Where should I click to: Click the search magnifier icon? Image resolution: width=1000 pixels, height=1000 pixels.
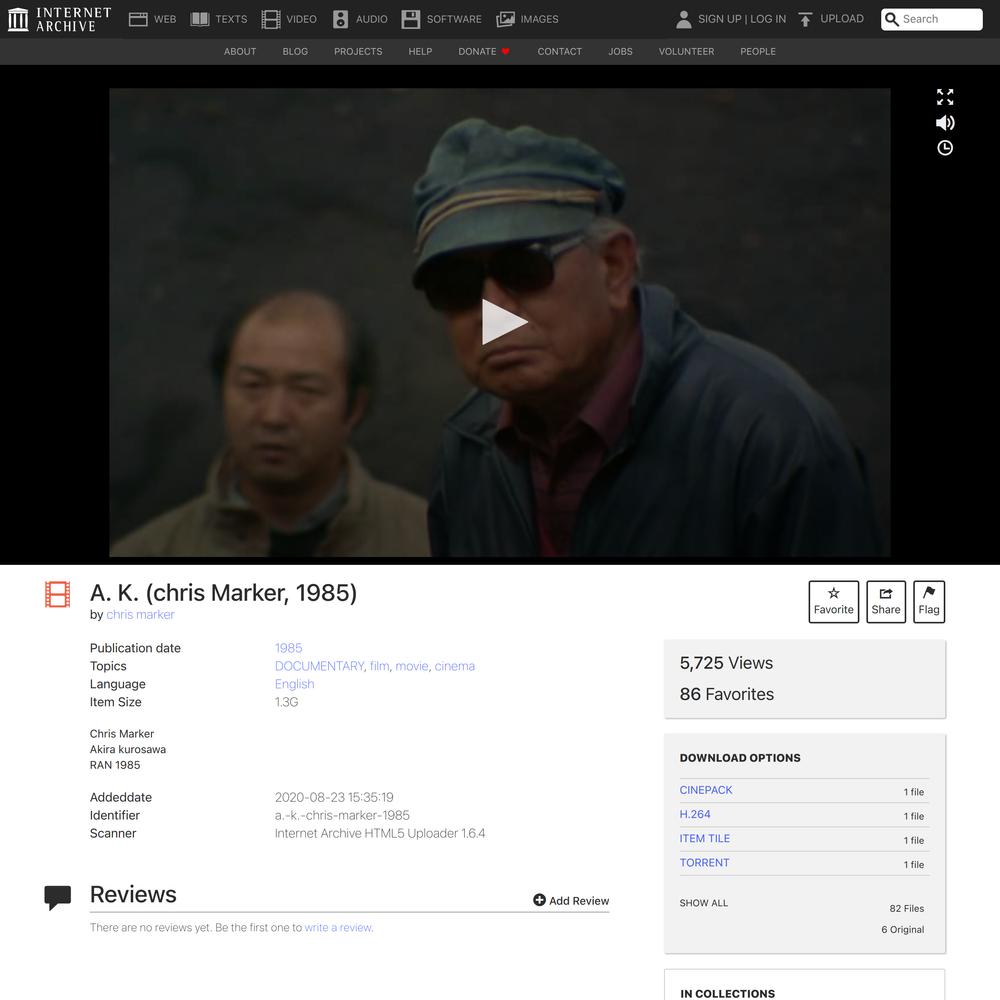click(892, 19)
